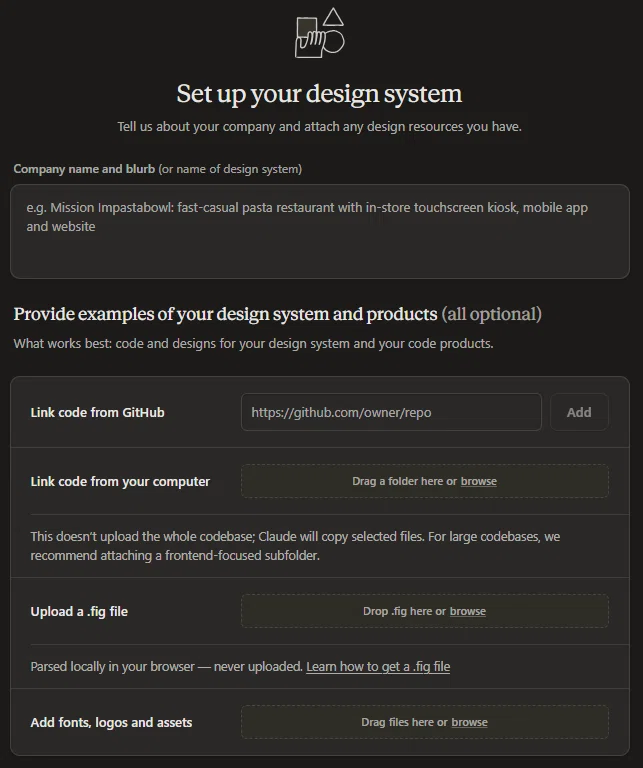Click the Add button for GitHub repo
The image size is (643, 768).
pos(579,412)
